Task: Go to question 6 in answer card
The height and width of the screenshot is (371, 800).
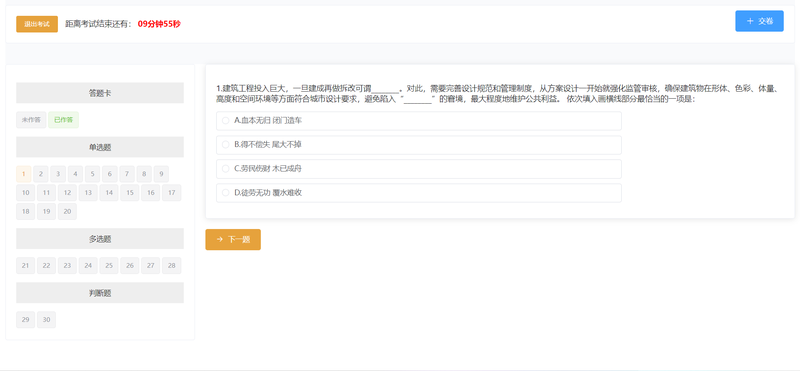Action: pyautogui.click(x=110, y=174)
